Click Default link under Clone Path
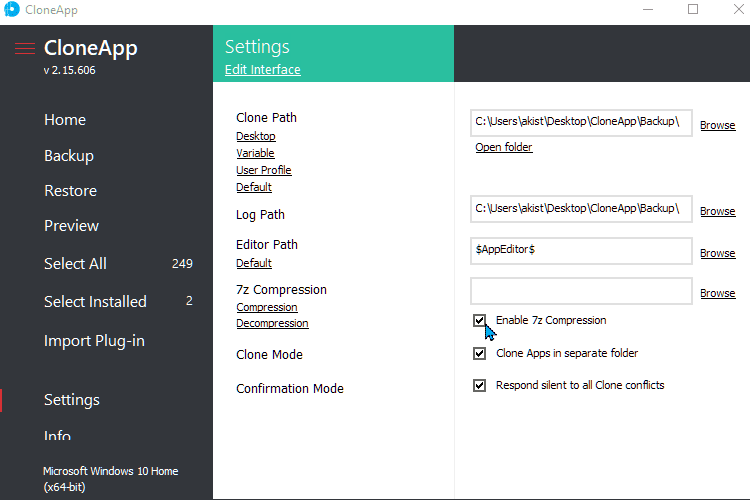The width and height of the screenshot is (750, 500). pyautogui.click(x=254, y=187)
